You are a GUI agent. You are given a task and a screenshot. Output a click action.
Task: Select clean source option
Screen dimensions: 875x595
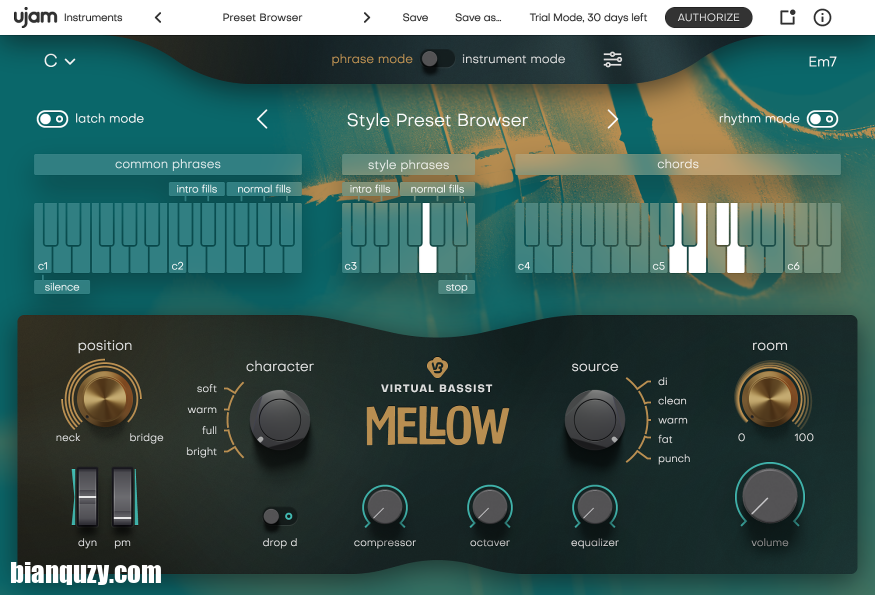(x=672, y=401)
